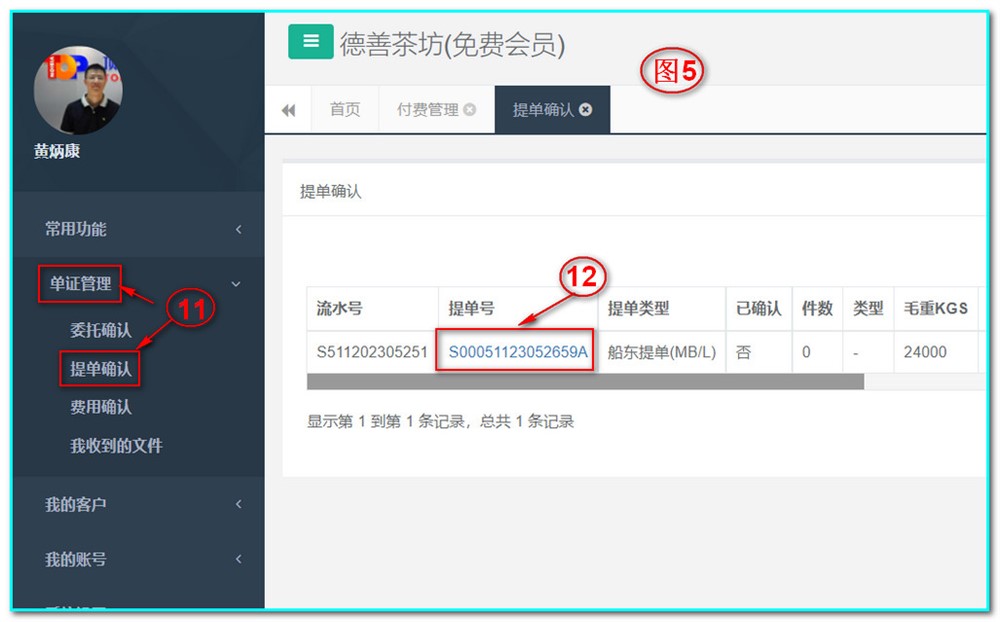Switch to the 付费管理 tab

(430, 110)
